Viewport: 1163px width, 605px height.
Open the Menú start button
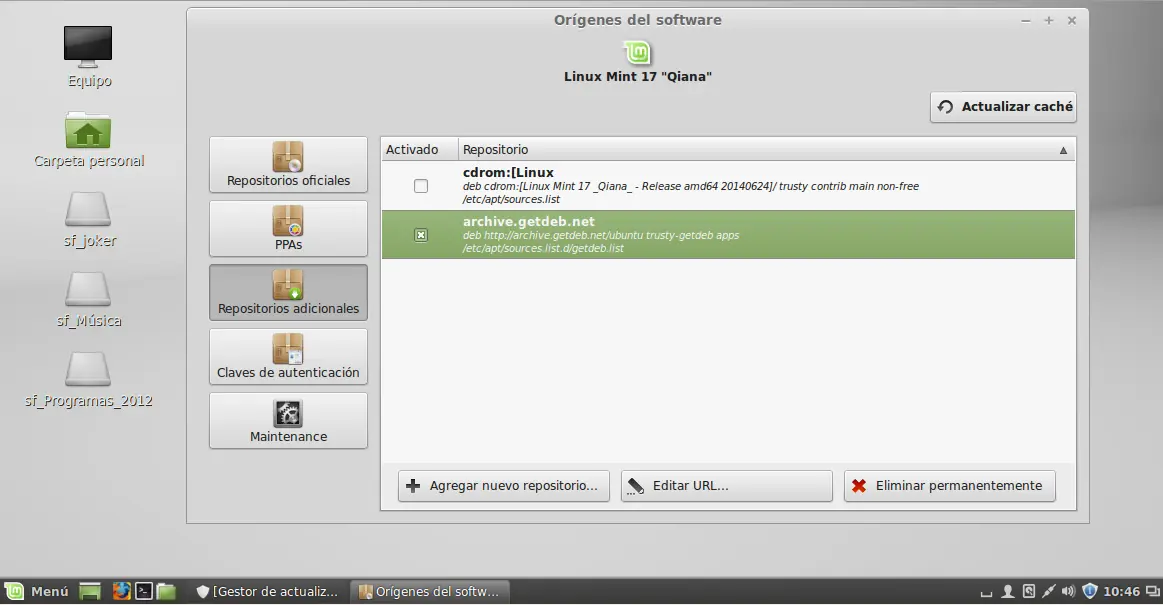point(37,591)
